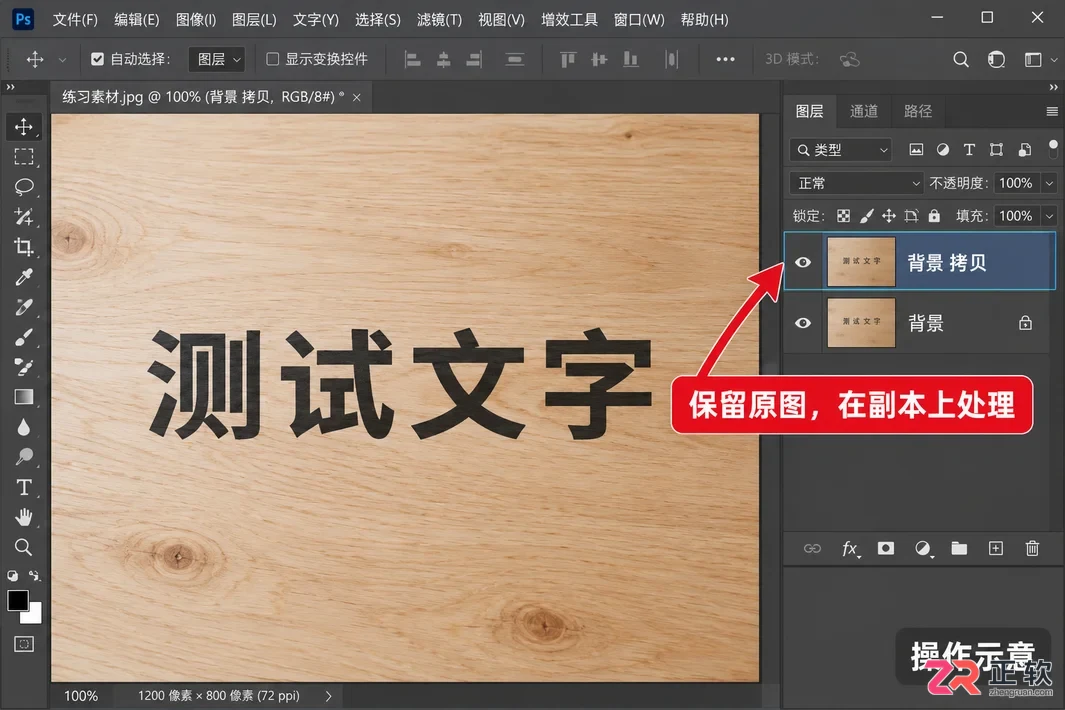
Task: Uncheck the 自动选择 checkbox
Action: 97,59
